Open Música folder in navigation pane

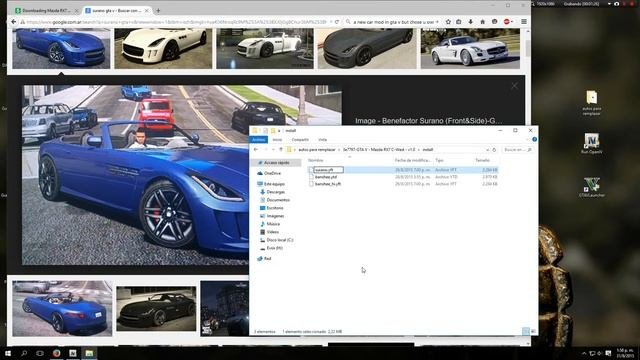[x=273, y=224]
